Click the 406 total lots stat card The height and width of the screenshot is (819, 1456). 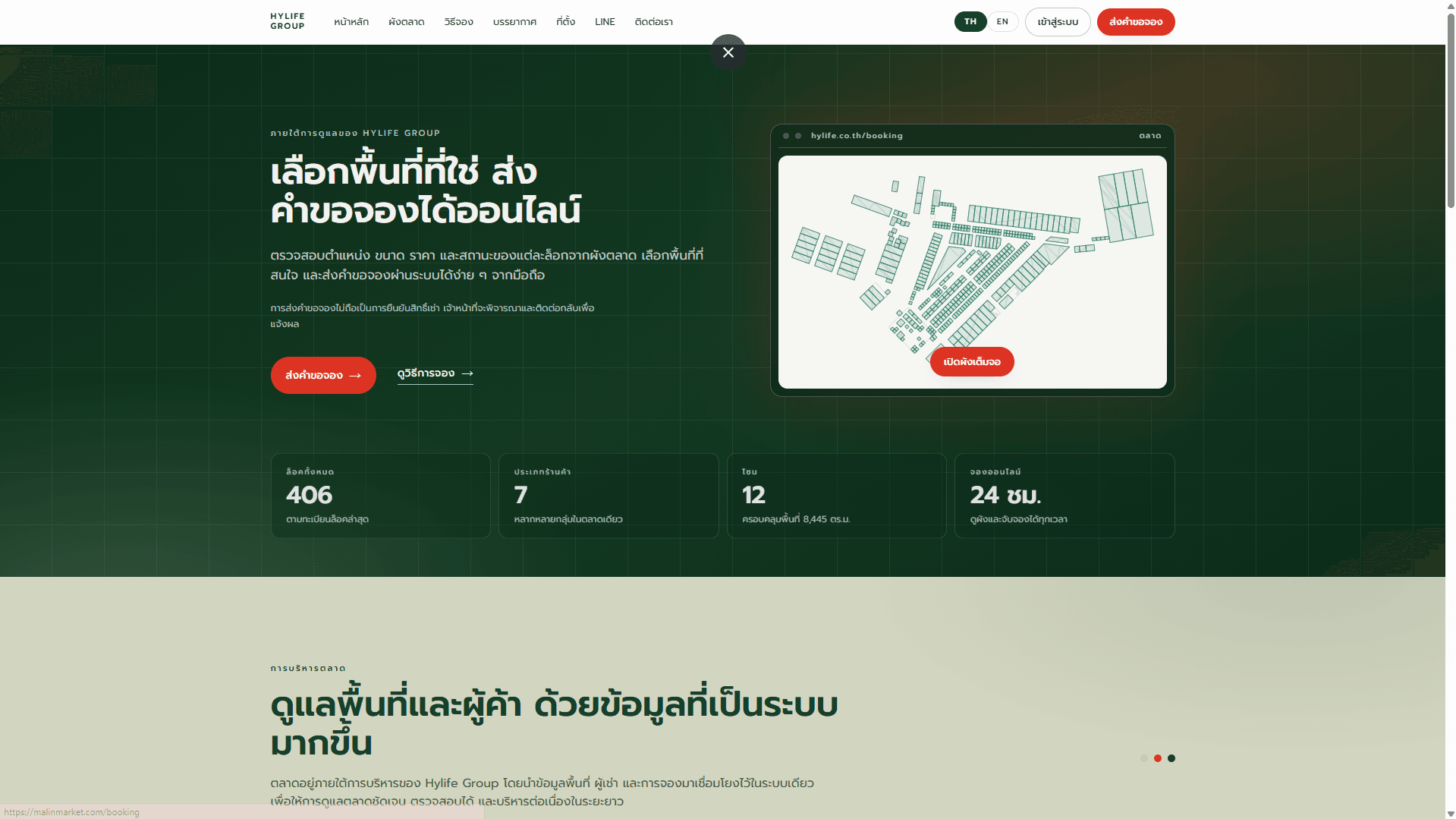[381, 496]
